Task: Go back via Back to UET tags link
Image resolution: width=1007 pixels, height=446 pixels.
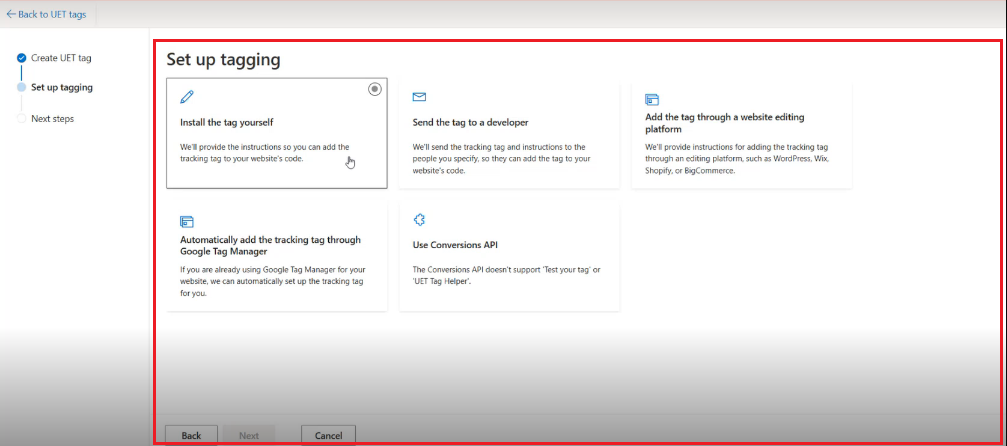Action: click(x=46, y=14)
